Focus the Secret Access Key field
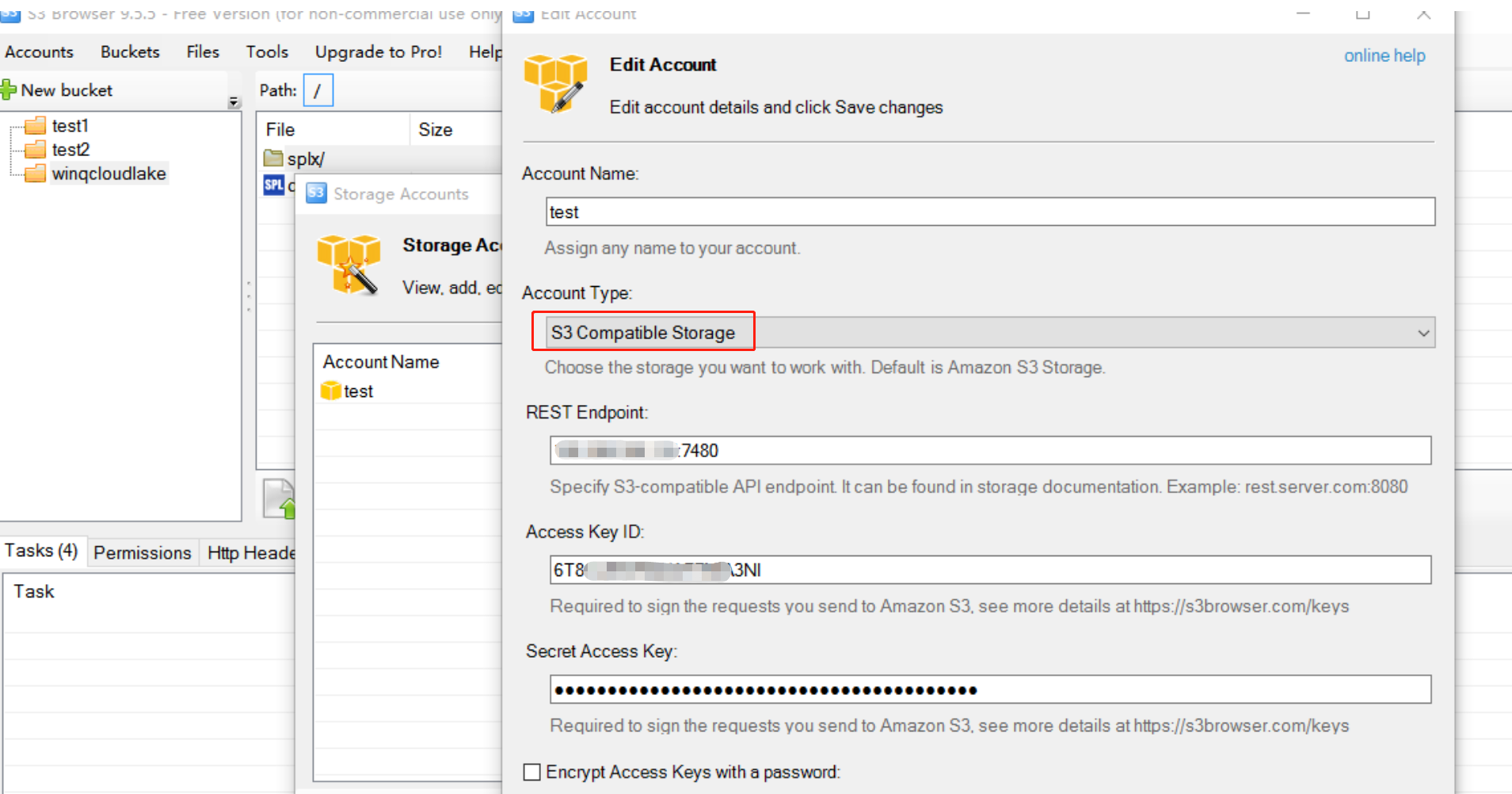Viewport: 1512px width, 794px height. point(990,689)
